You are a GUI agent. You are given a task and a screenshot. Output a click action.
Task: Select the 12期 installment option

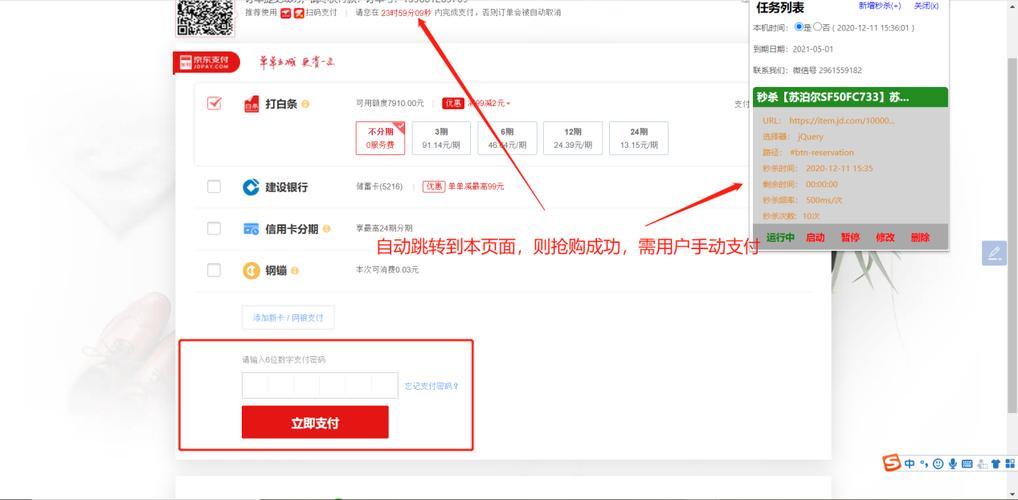pos(573,138)
